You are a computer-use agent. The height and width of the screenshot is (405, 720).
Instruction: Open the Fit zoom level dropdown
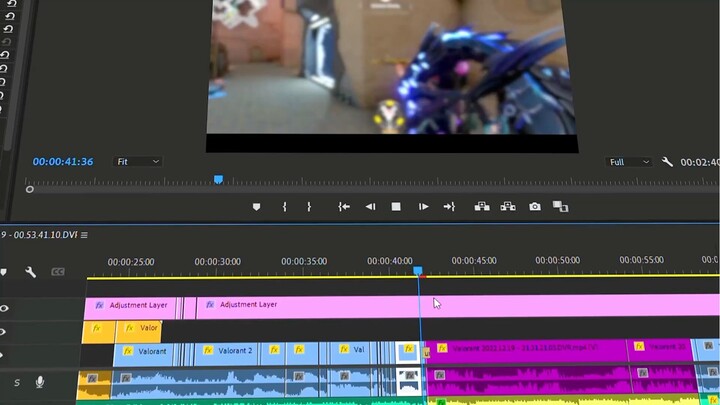137,162
